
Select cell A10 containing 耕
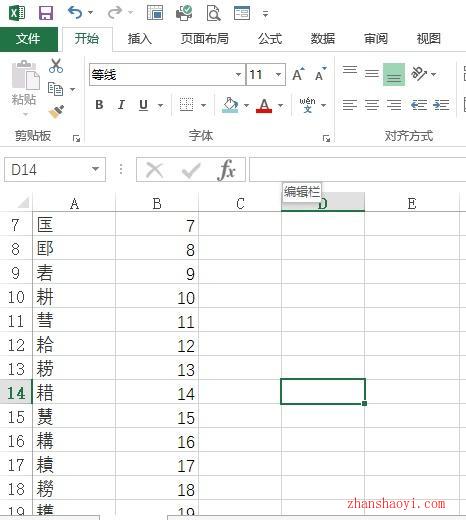74,296
